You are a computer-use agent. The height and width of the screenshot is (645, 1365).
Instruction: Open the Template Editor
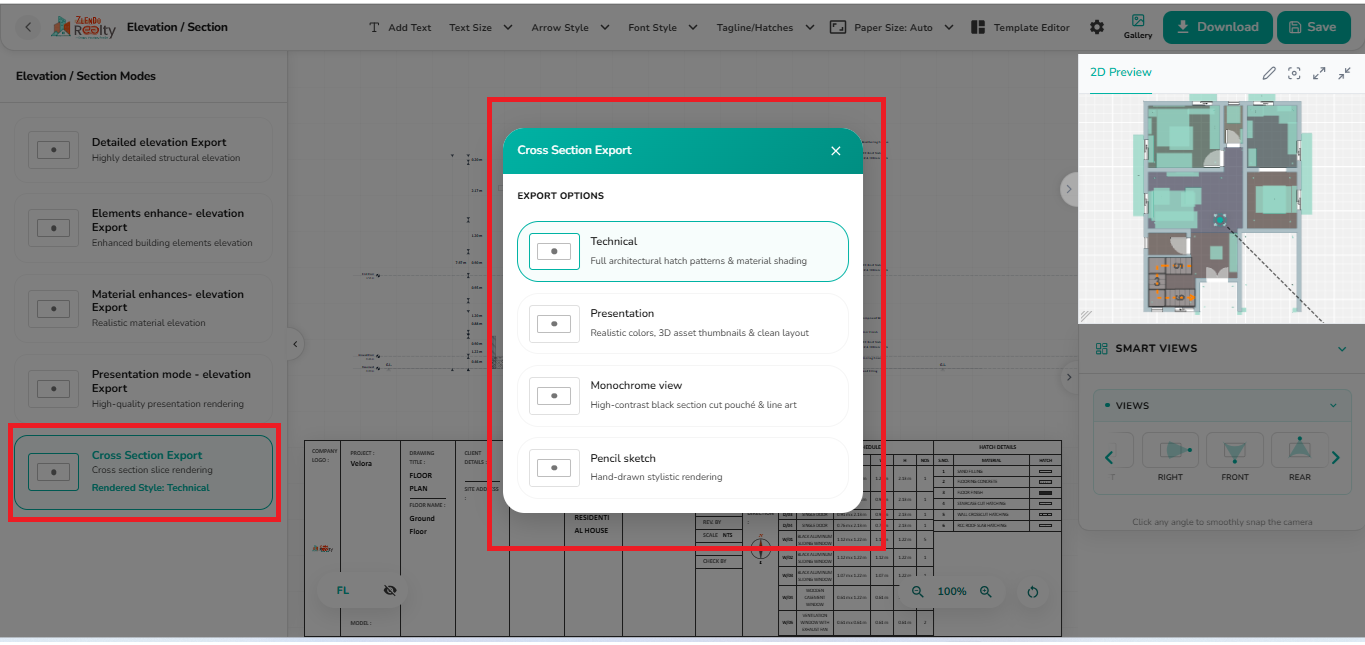point(1019,27)
